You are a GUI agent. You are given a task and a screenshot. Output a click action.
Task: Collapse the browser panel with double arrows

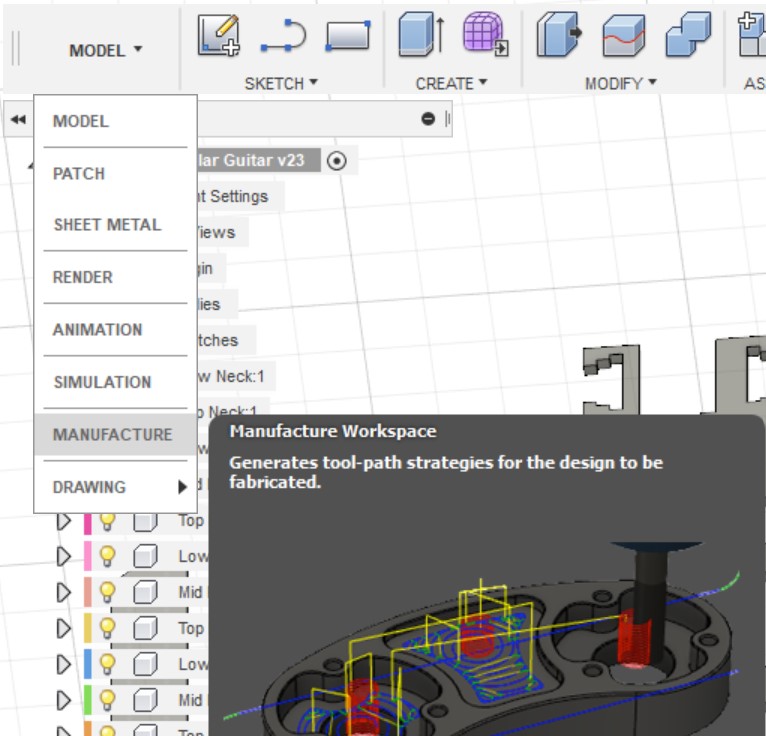(x=18, y=119)
